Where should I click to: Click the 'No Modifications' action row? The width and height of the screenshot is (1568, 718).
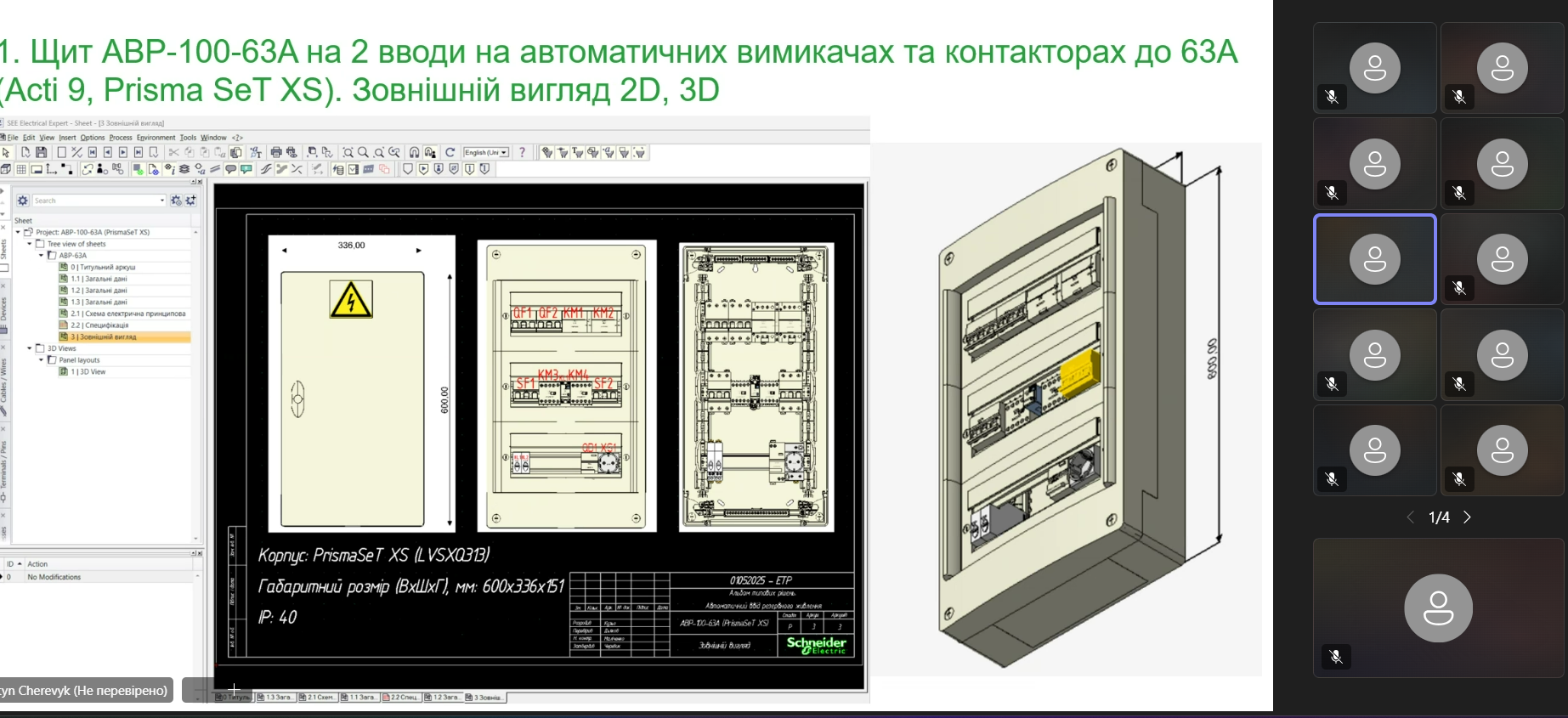[x=54, y=577]
